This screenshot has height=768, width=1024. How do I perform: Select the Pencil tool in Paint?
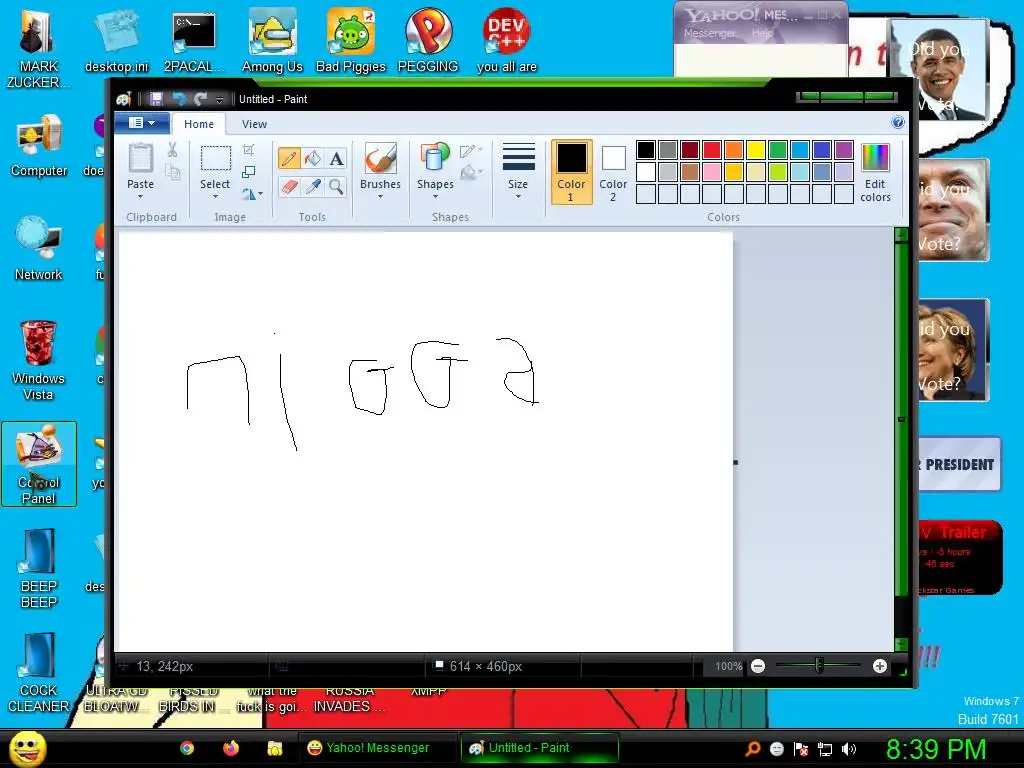click(289, 158)
